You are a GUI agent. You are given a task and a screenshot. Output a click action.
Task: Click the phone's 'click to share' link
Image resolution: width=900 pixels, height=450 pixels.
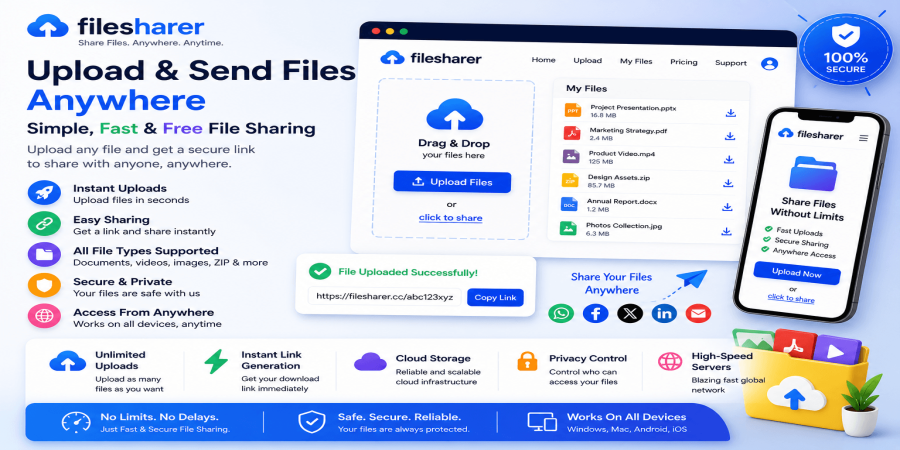[791, 298]
